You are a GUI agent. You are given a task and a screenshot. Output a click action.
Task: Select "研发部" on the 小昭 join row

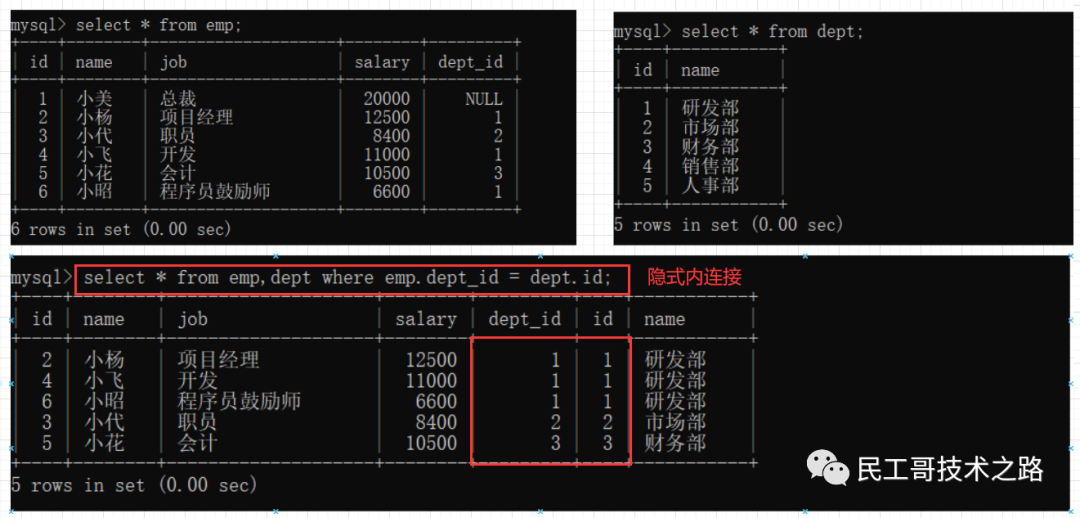pyautogui.click(x=676, y=401)
